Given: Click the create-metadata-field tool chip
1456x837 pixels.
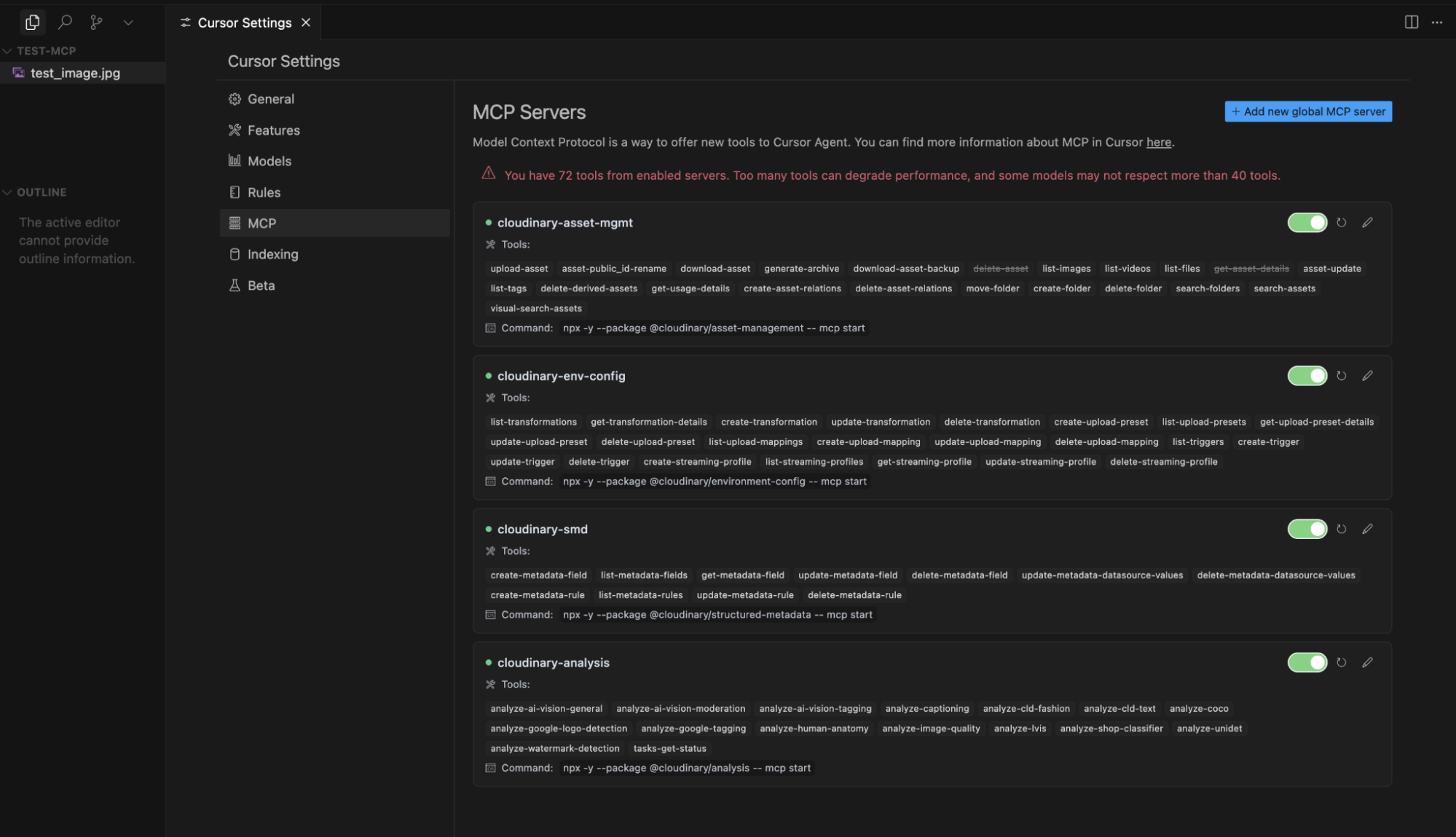Looking at the screenshot, I should pyautogui.click(x=538, y=575).
